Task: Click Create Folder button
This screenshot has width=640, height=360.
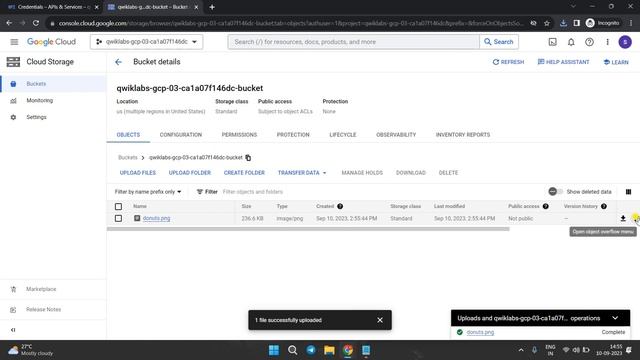Action: [244, 173]
